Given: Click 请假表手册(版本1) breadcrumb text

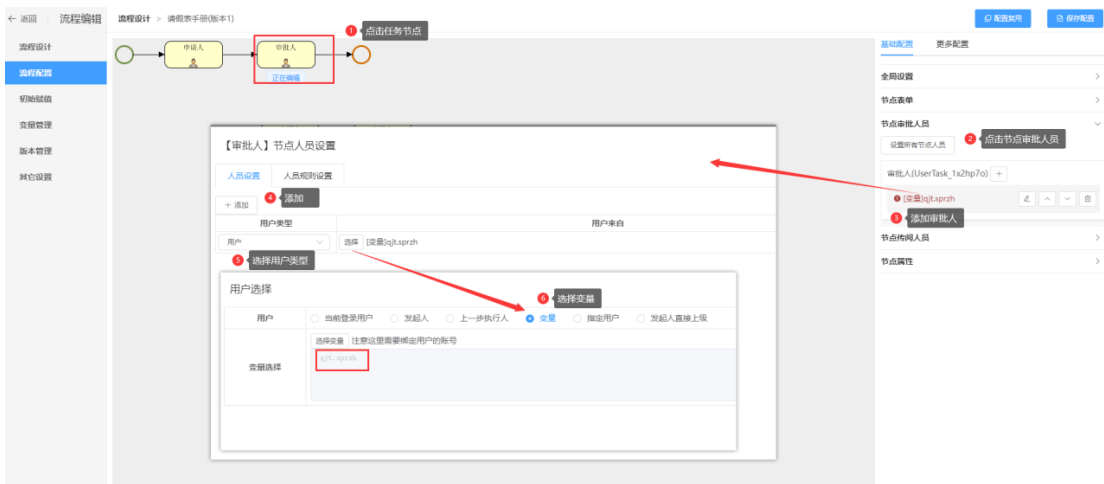Looking at the screenshot, I should pos(200,19).
